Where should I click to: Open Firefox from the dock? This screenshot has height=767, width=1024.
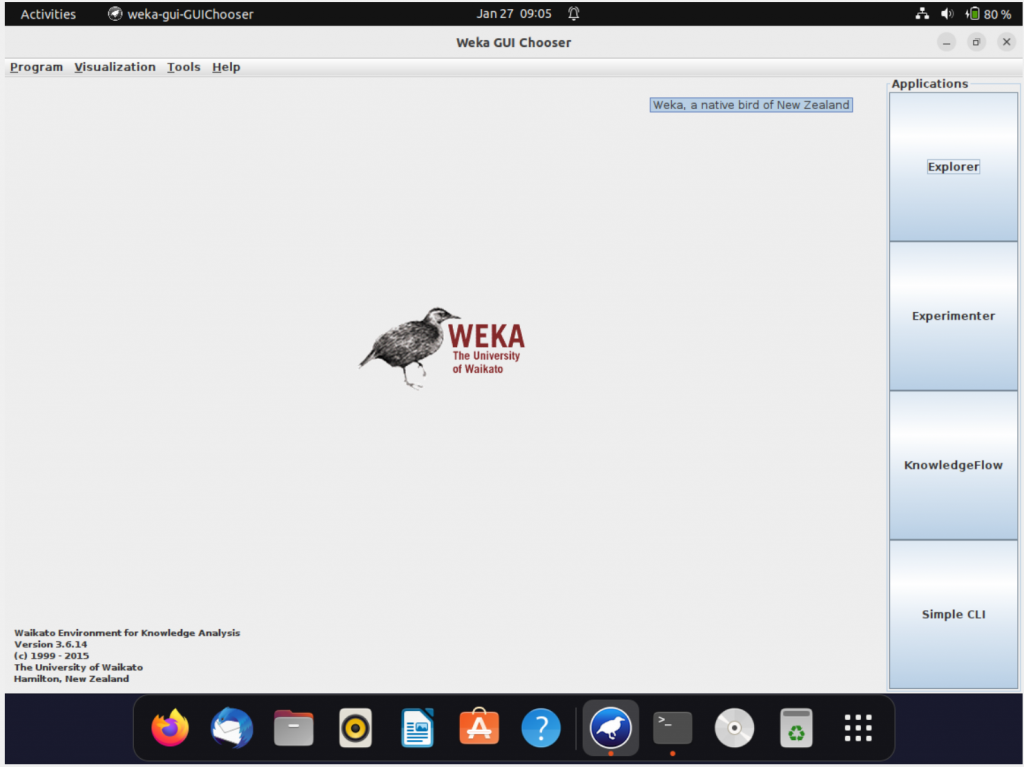[170, 727]
